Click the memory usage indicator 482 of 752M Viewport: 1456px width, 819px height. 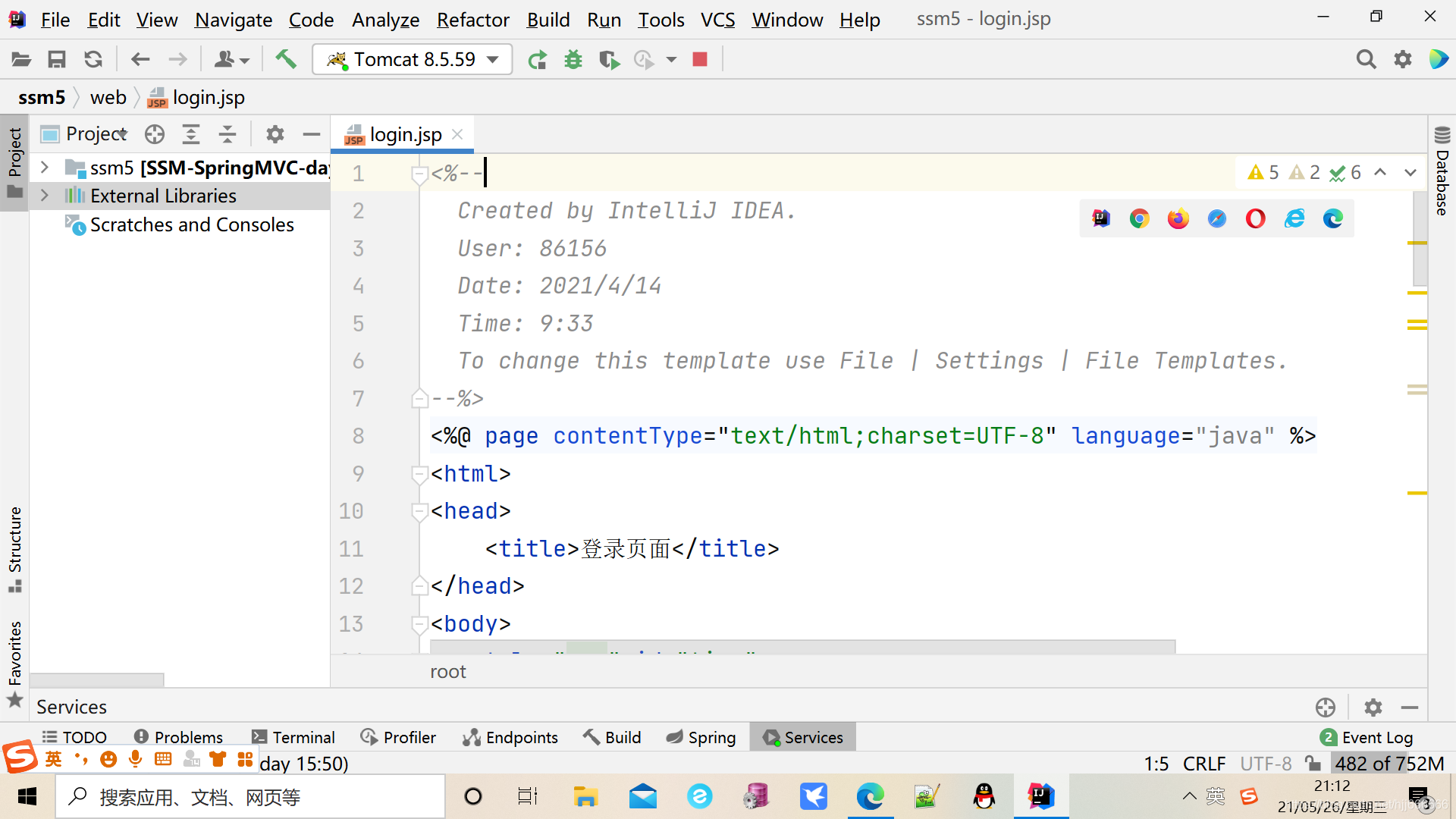coord(1389,763)
